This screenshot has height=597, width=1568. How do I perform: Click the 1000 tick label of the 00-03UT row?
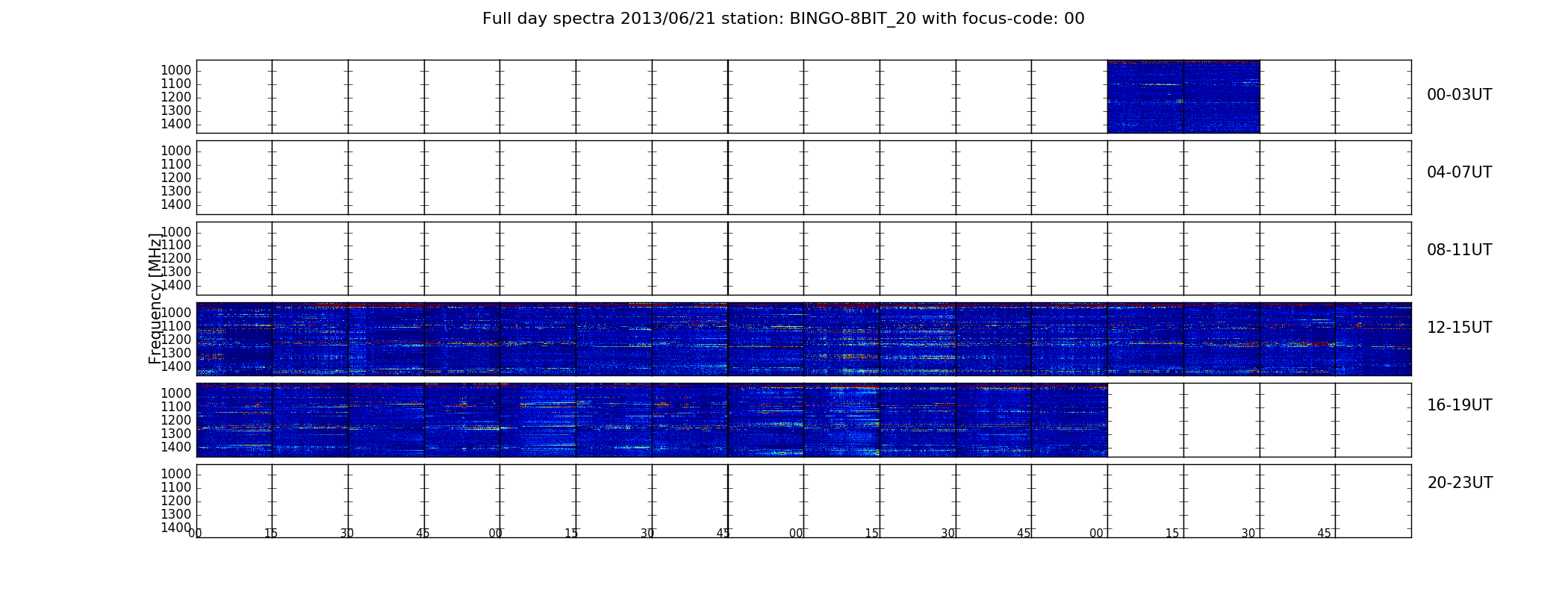[x=176, y=70]
